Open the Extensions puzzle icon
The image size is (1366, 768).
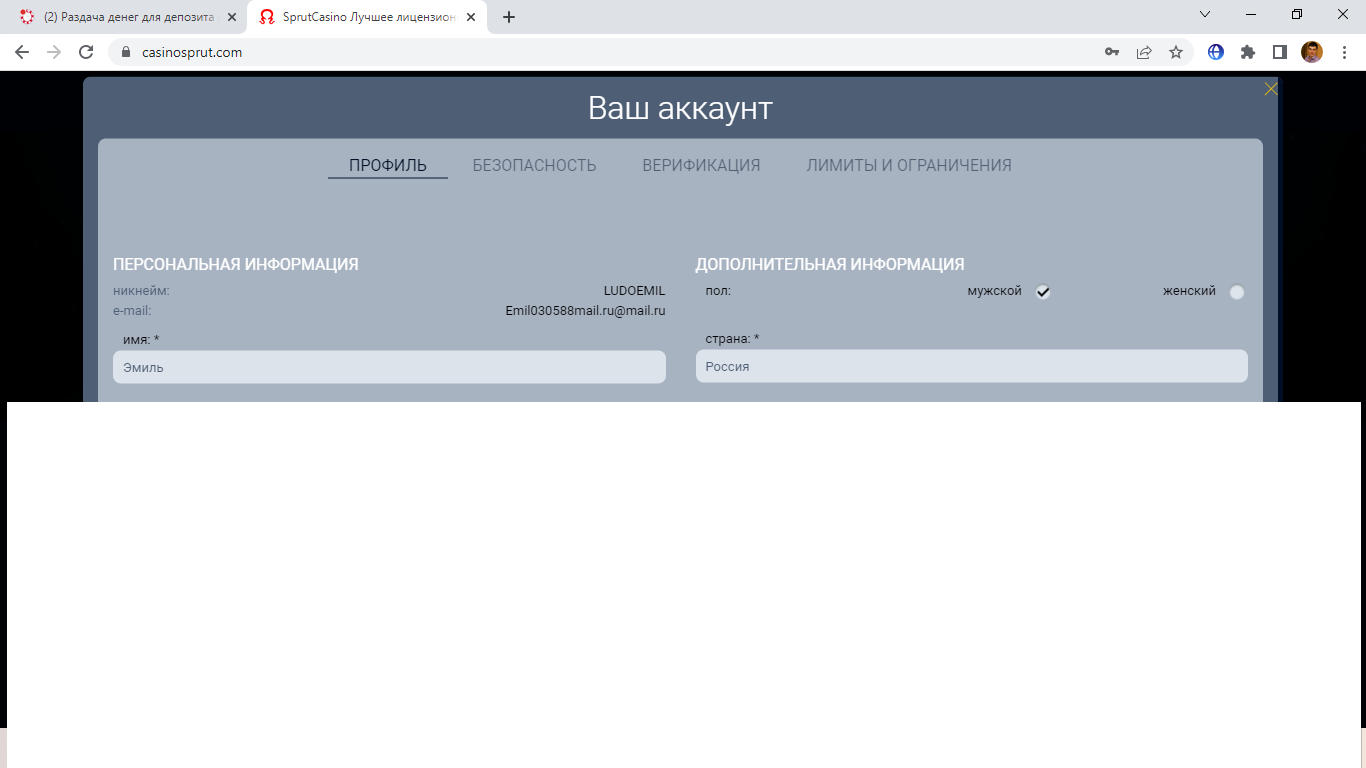(1248, 52)
